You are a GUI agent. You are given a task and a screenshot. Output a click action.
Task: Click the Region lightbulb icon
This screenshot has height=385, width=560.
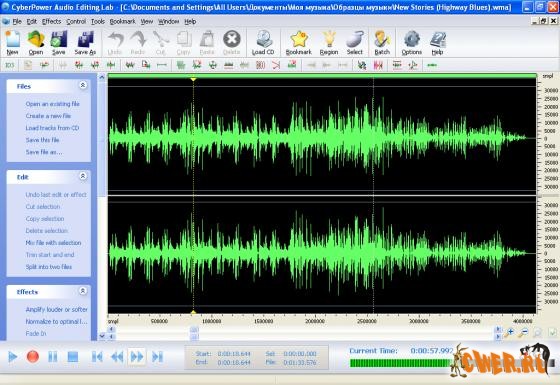329,42
